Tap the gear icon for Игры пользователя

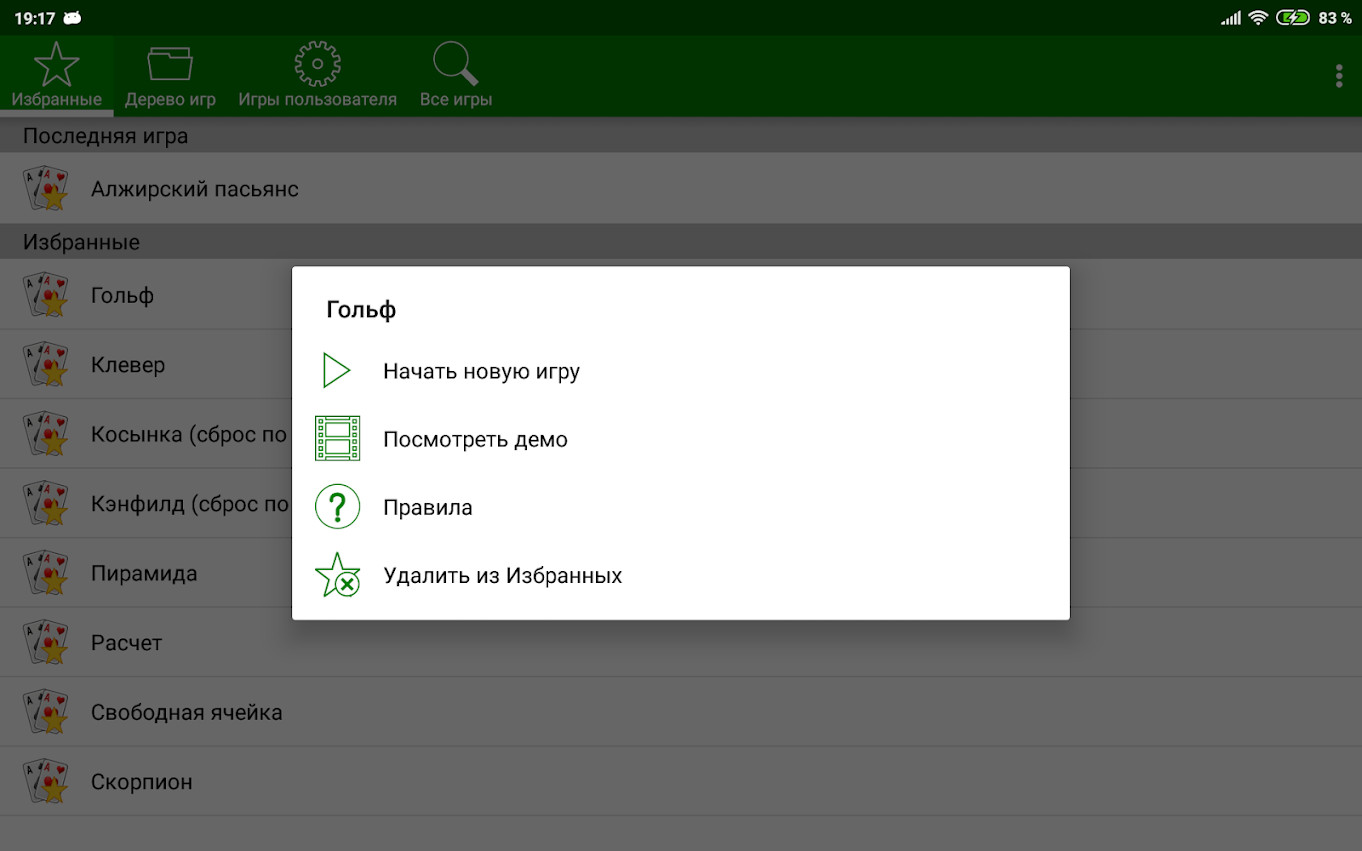coord(317,64)
